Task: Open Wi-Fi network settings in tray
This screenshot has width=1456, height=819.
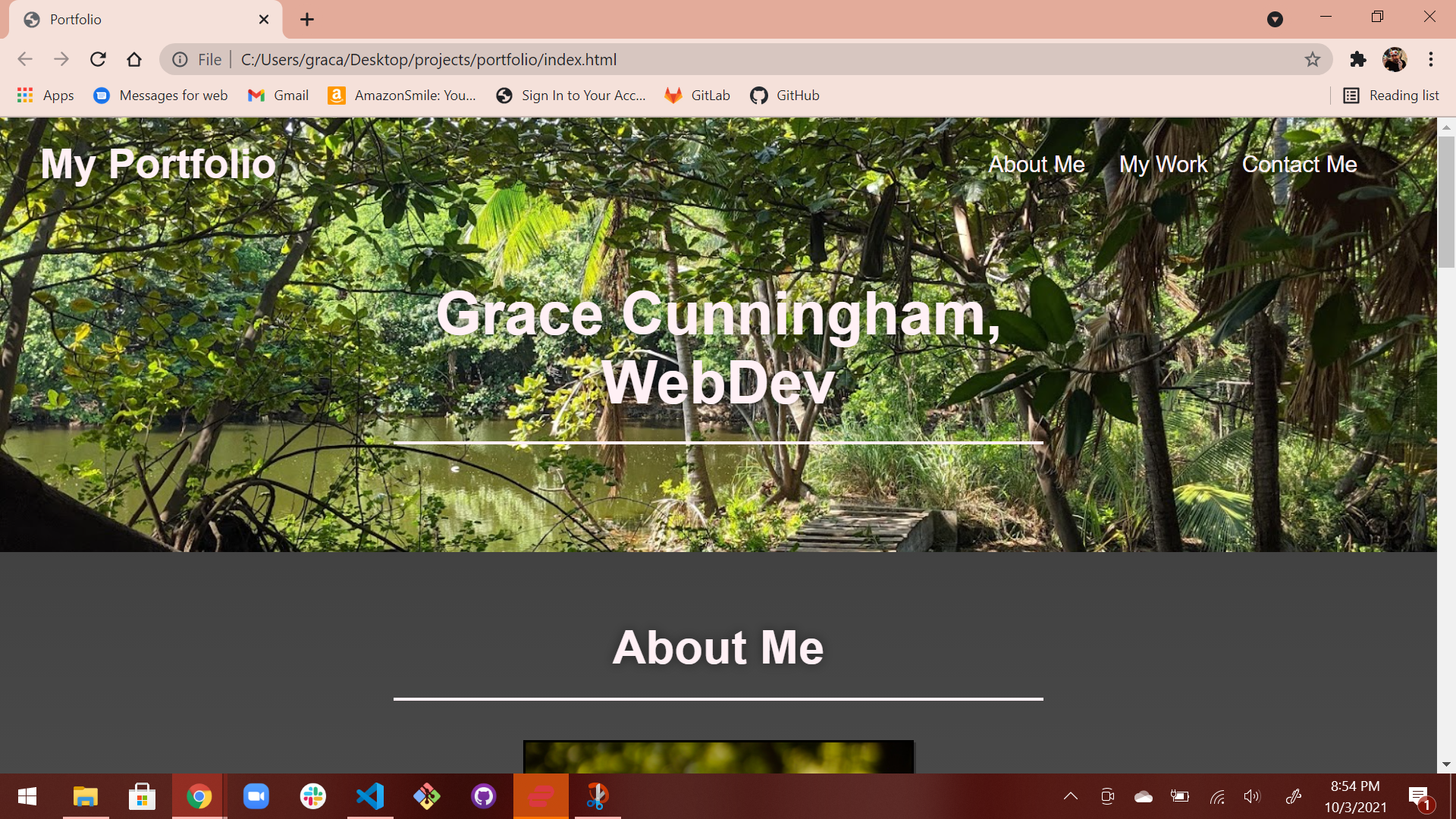Action: [x=1216, y=796]
